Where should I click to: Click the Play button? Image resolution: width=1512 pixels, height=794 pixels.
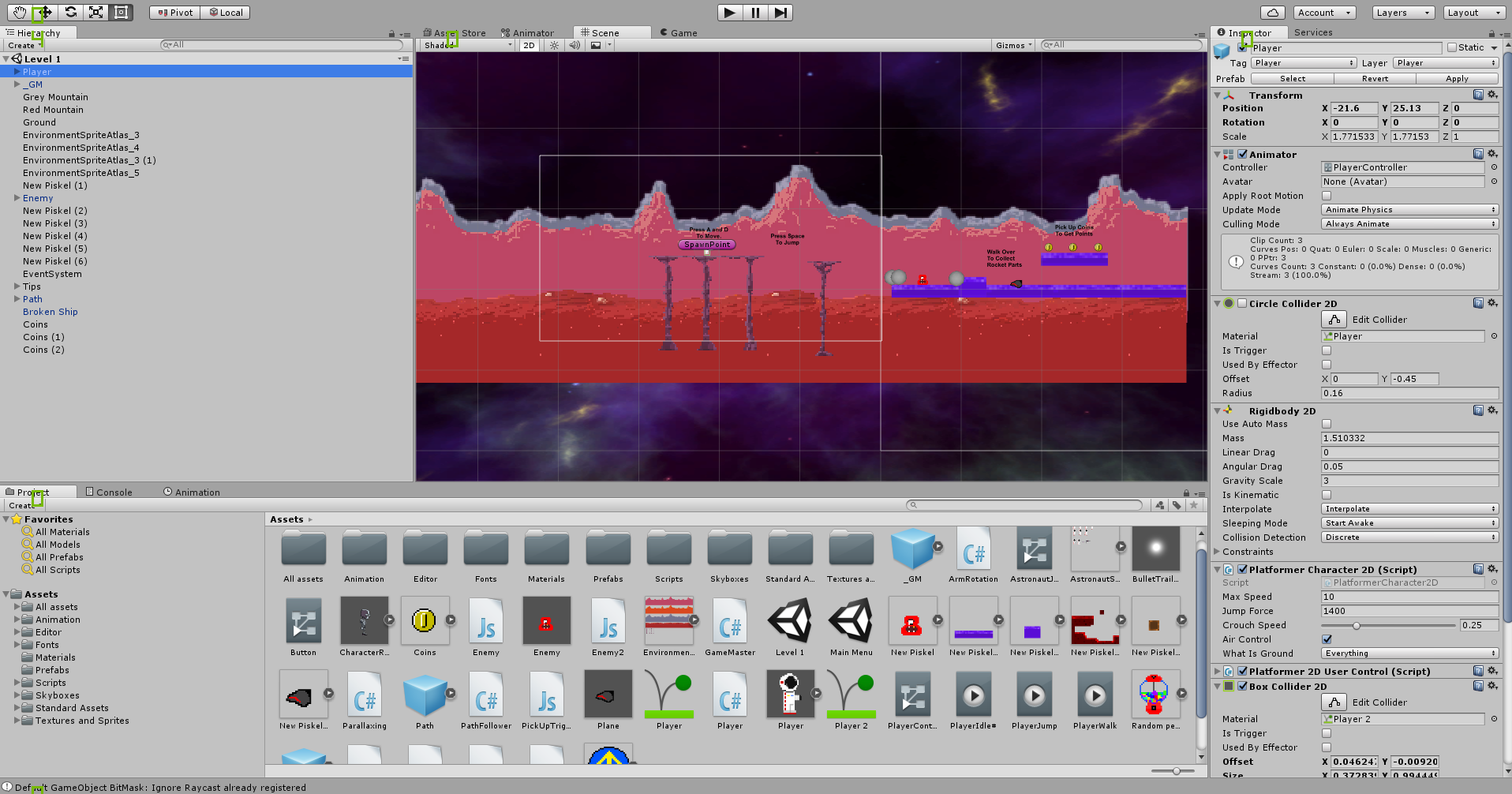click(x=730, y=13)
